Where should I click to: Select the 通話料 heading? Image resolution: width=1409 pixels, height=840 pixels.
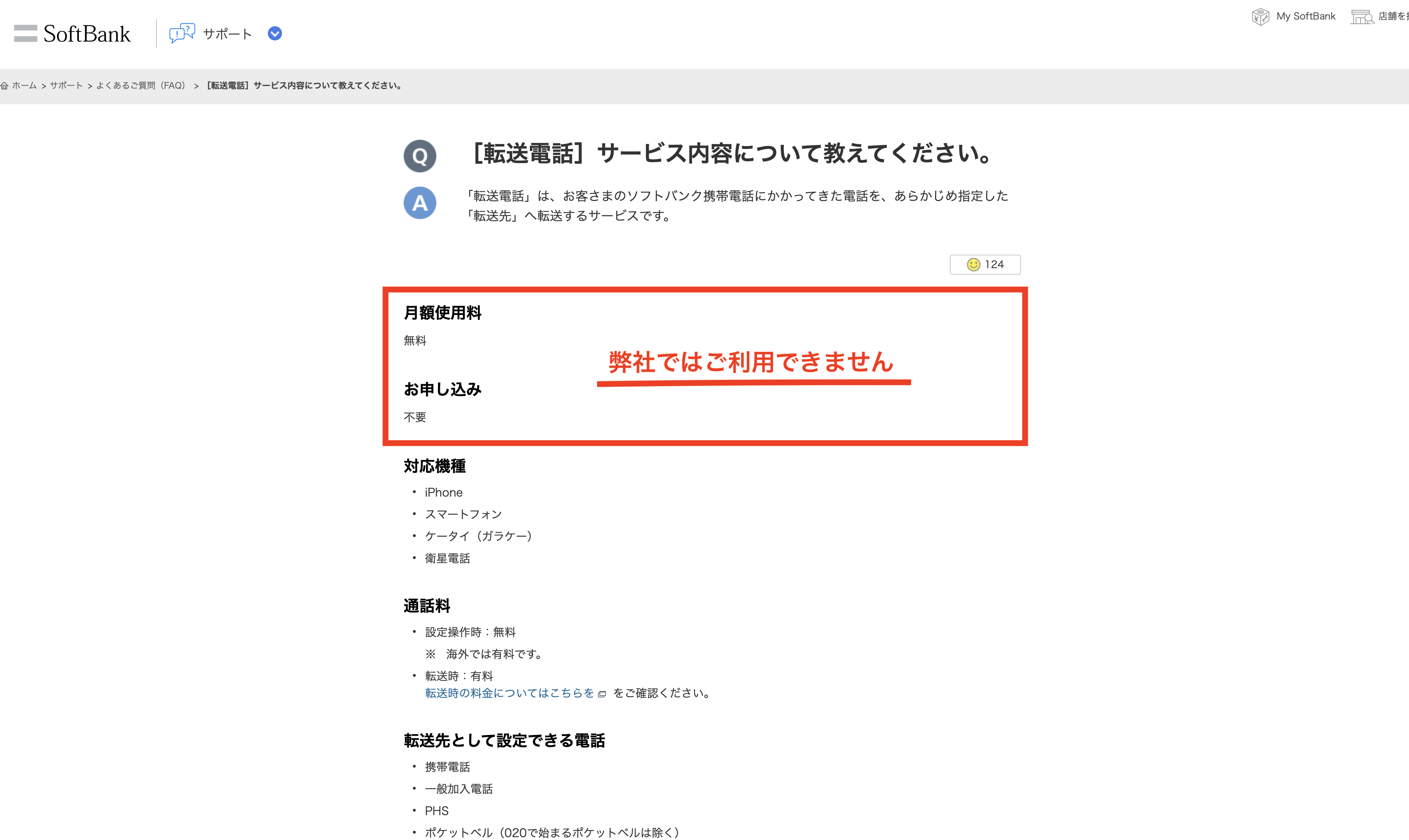click(x=427, y=606)
